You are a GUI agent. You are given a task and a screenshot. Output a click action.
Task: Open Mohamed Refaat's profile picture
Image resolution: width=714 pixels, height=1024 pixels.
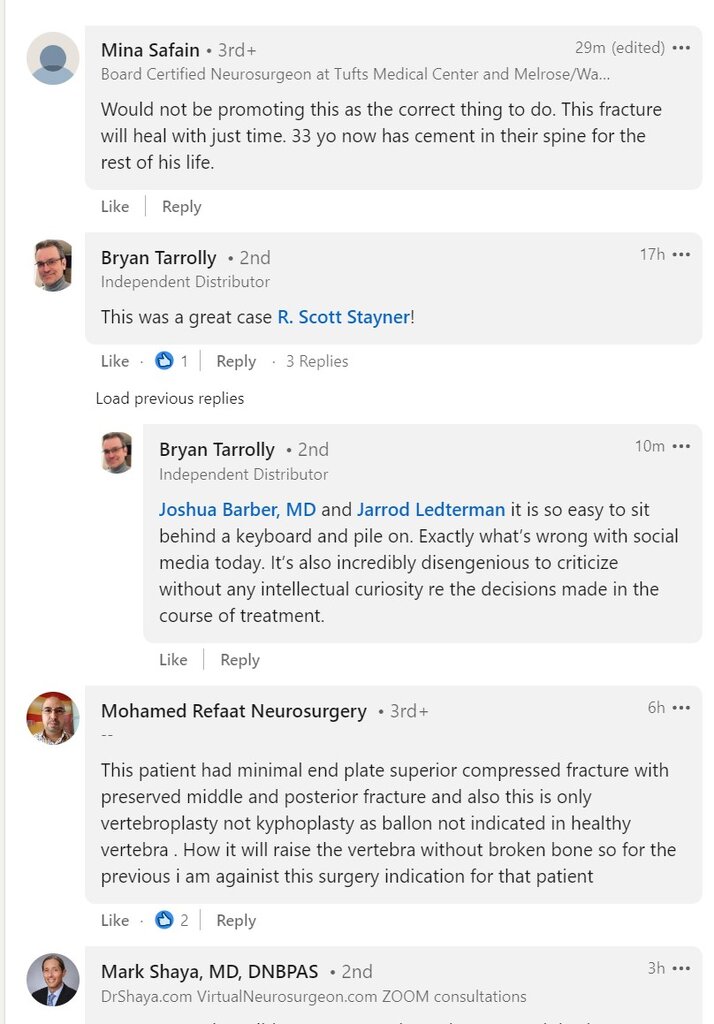[53, 718]
